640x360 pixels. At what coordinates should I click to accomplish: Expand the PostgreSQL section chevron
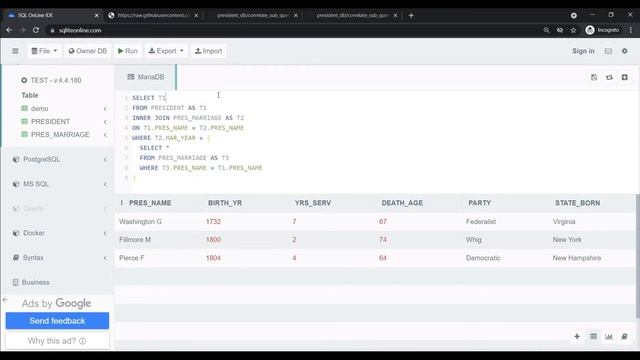(105, 160)
